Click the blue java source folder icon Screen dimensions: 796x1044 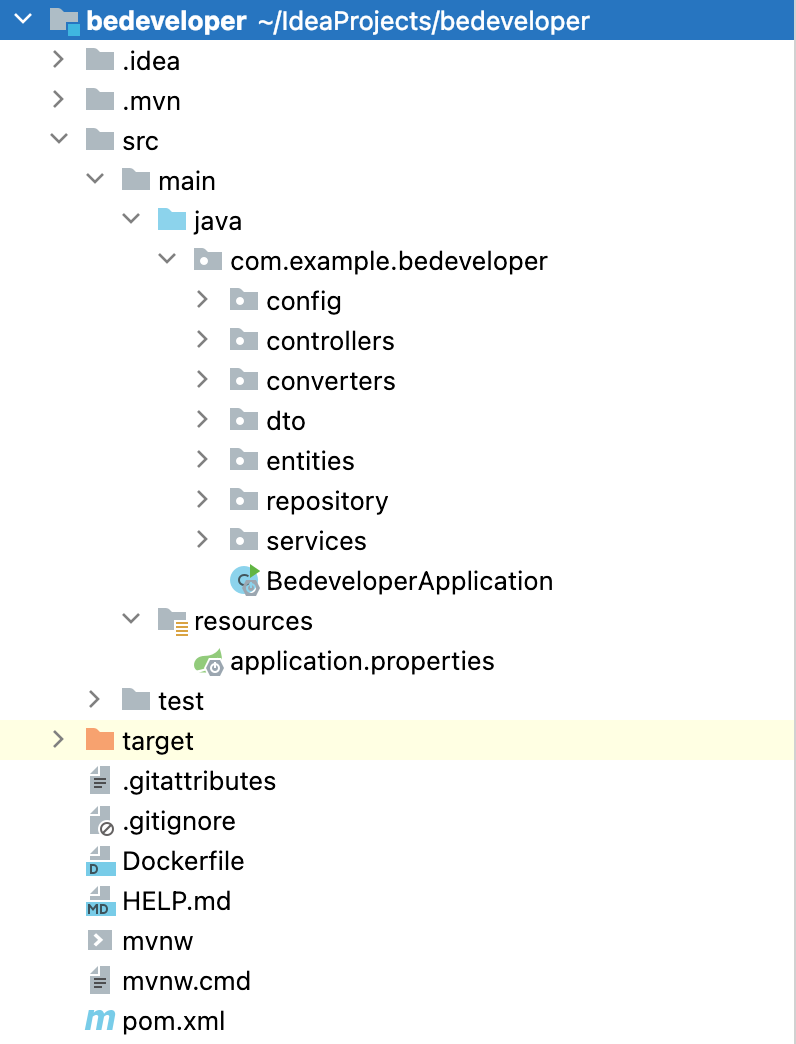pyautogui.click(x=172, y=221)
